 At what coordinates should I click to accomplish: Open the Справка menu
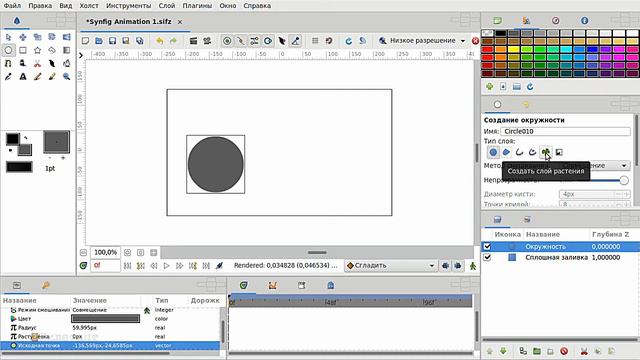click(257, 6)
